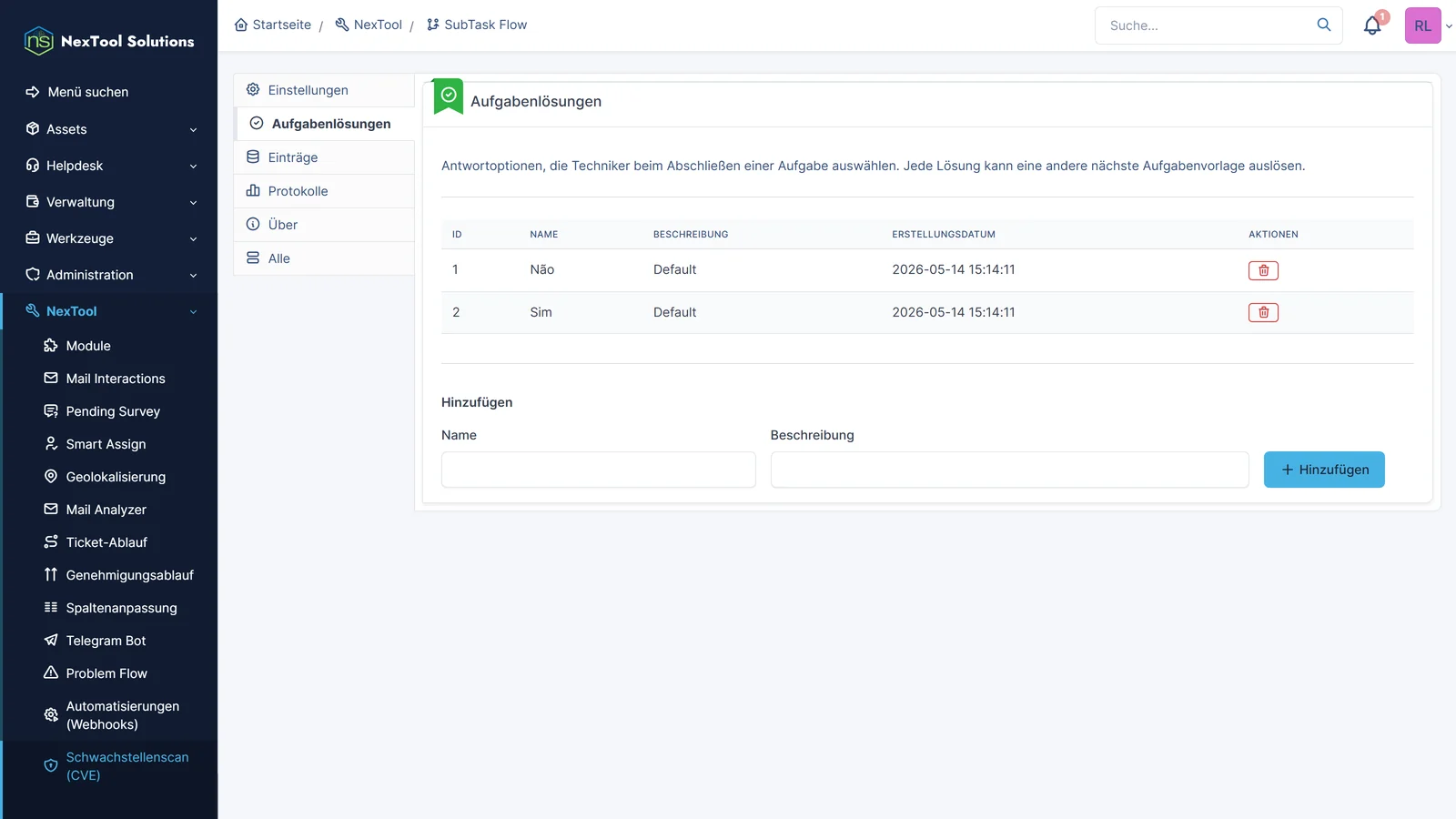Expand the Werkzeuge menu

click(111, 238)
